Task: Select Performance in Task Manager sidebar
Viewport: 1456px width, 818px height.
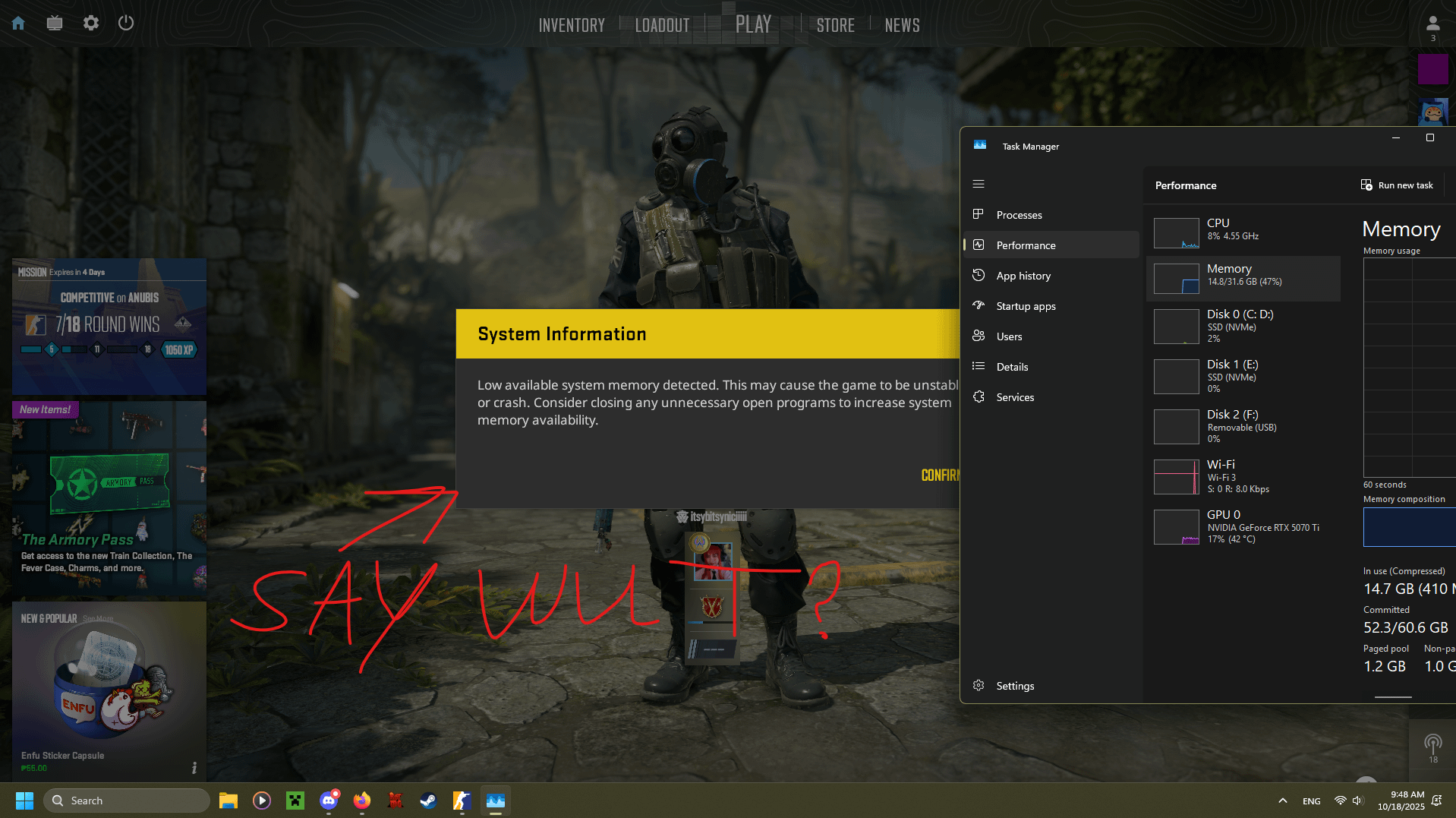Action: point(1051,245)
